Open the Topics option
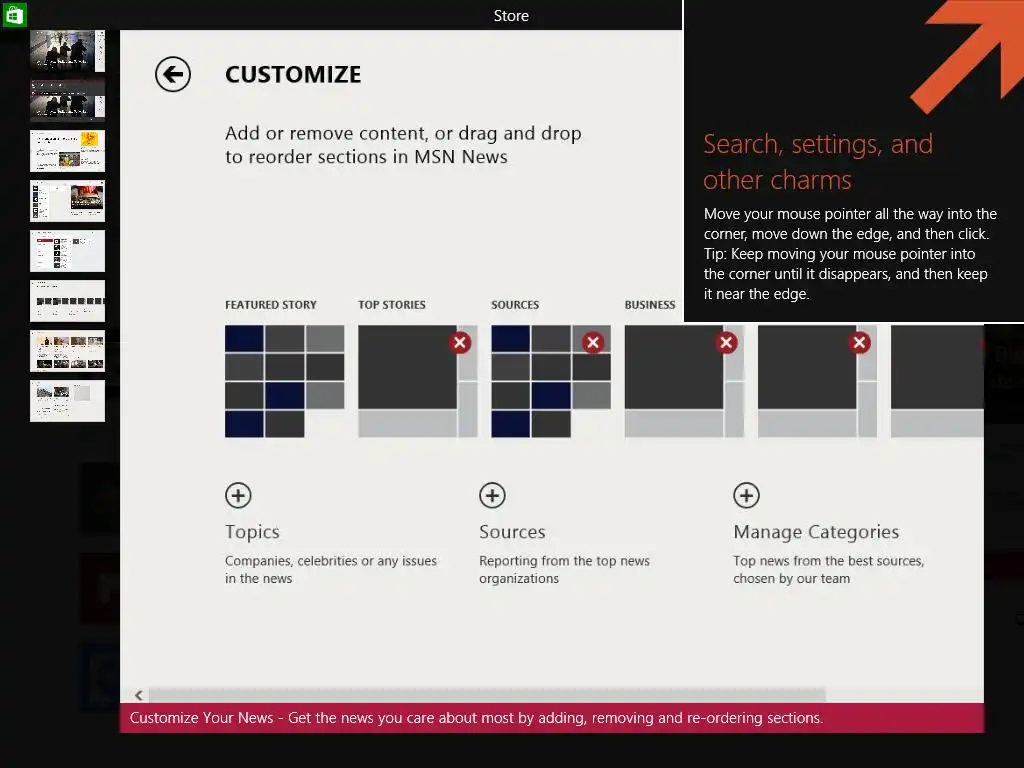1024x768 pixels. point(252,532)
